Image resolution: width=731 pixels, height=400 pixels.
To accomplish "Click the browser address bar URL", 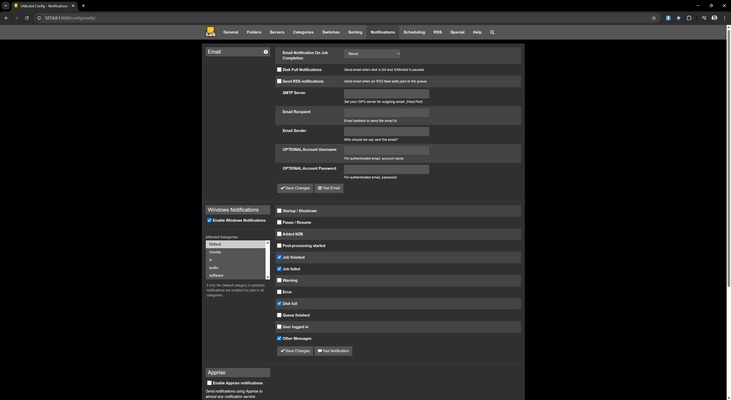I will (70, 18).
